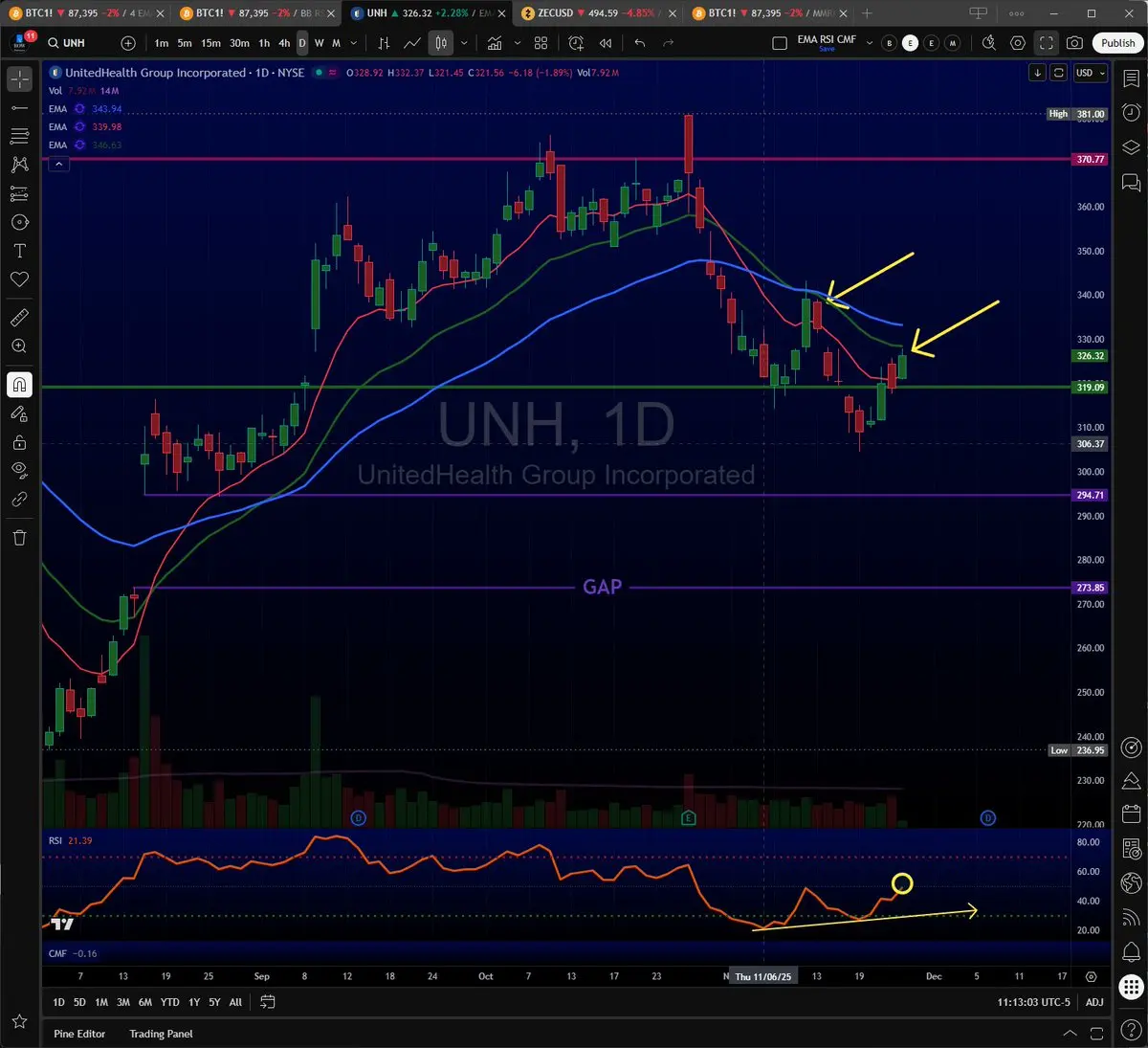Screen dimensions: 1148x1048
Task: Select the 1m timeframe
Action: [x=162, y=43]
